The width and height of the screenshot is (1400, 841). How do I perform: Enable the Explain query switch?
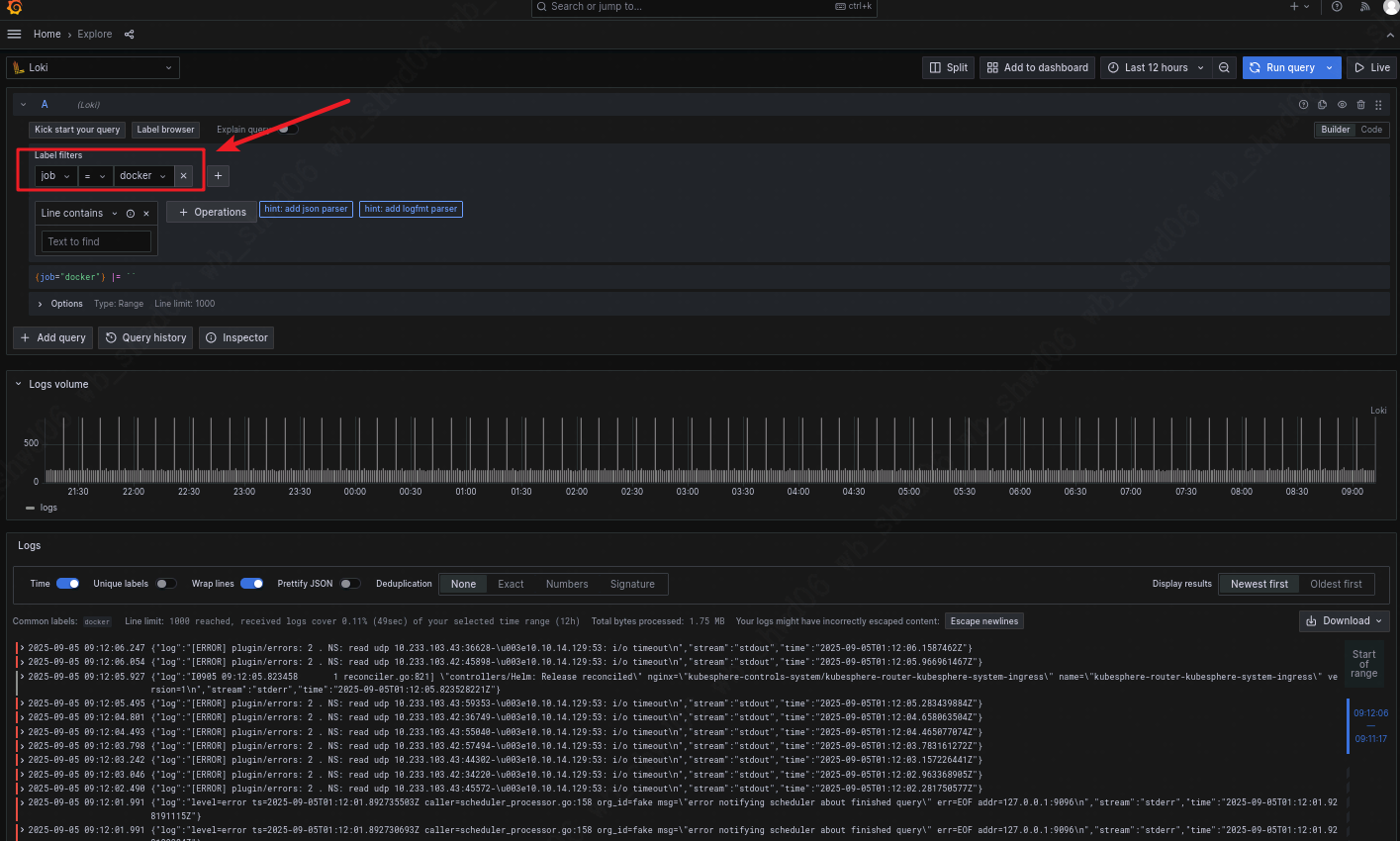click(x=287, y=129)
